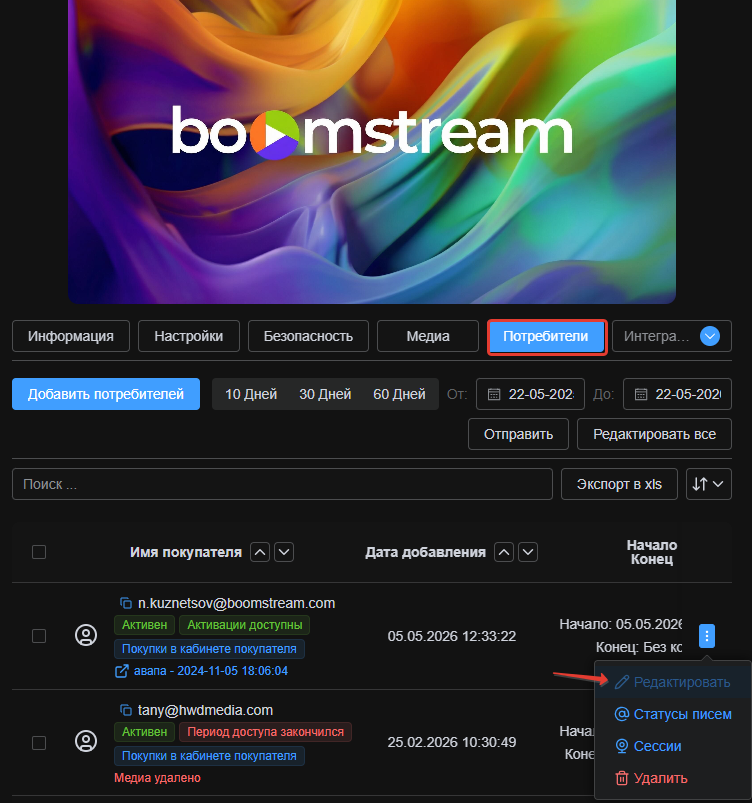Select the Потребители tab

pos(547,336)
